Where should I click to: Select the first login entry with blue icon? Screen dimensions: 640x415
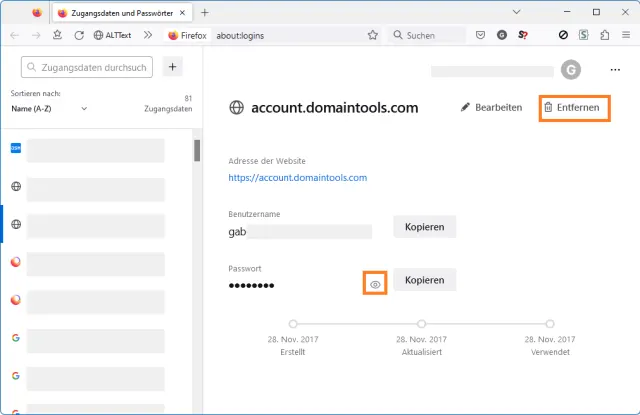pos(97,150)
